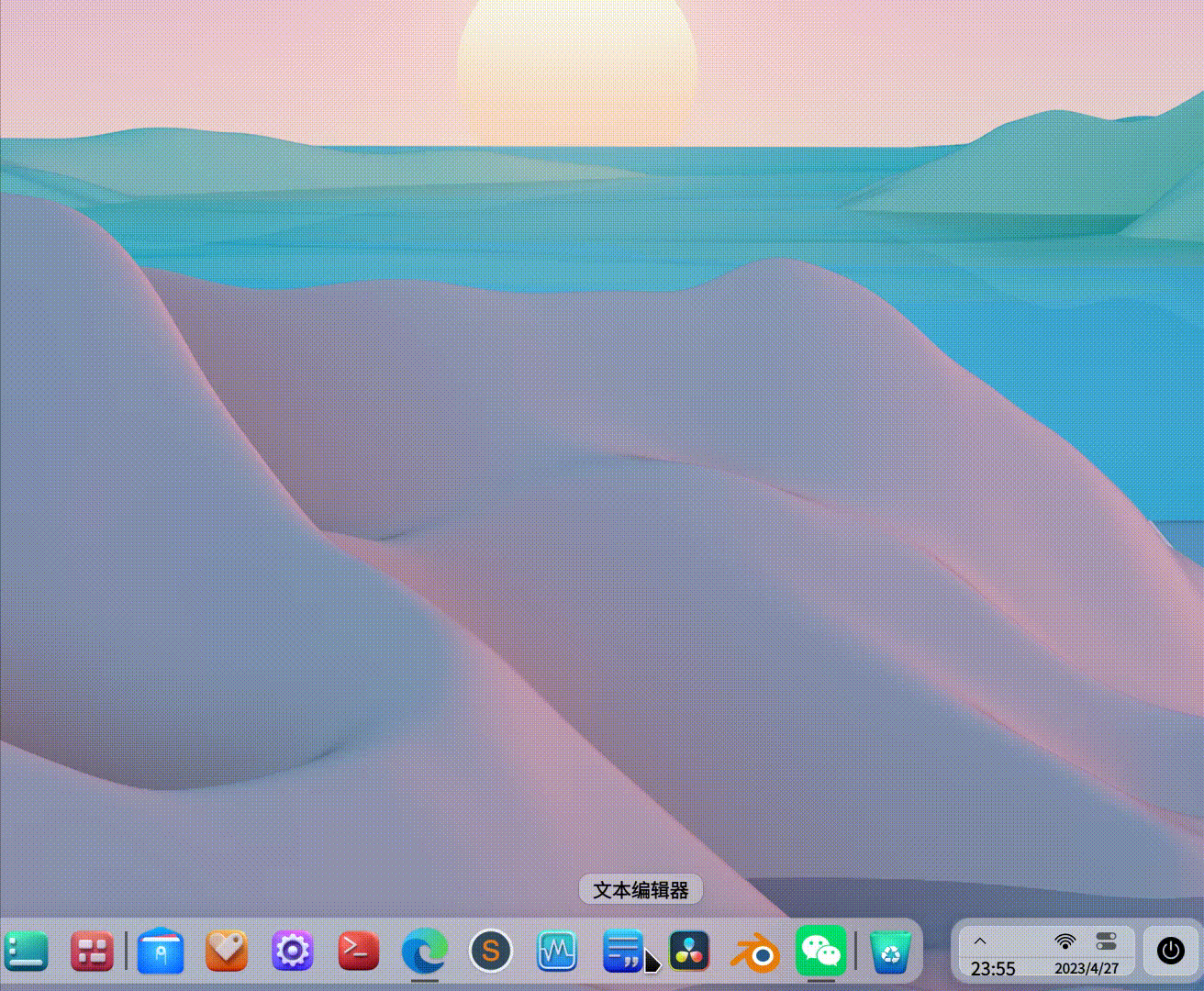Click the power button

[1170, 952]
